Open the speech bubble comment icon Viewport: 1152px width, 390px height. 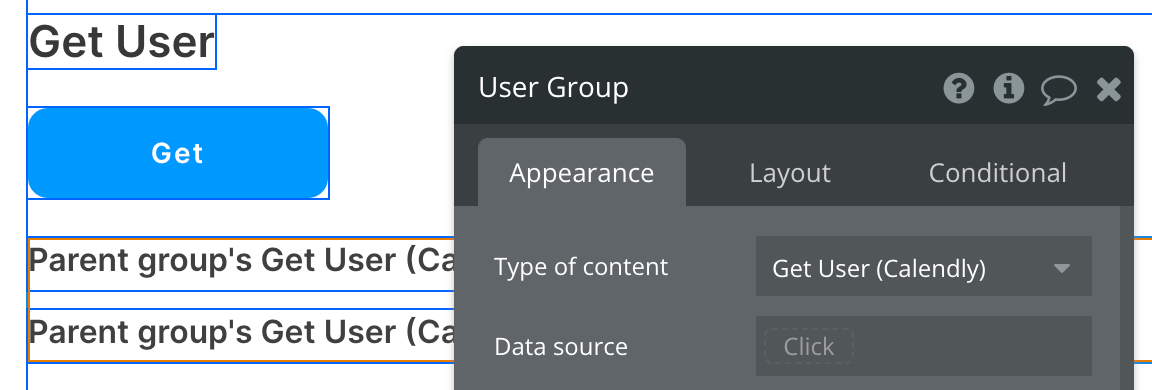click(x=1059, y=90)
